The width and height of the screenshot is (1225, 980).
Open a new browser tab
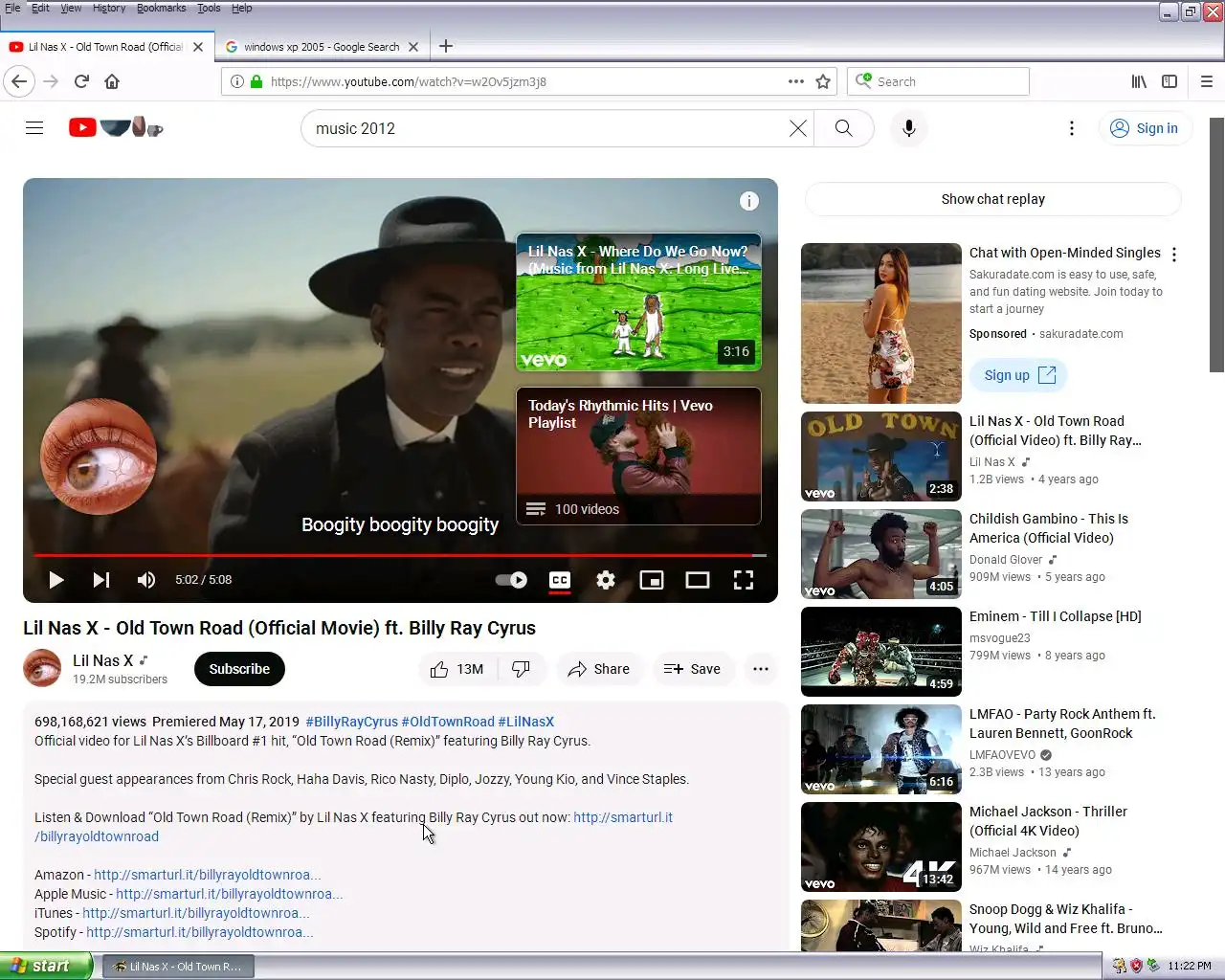click(446, 46)
